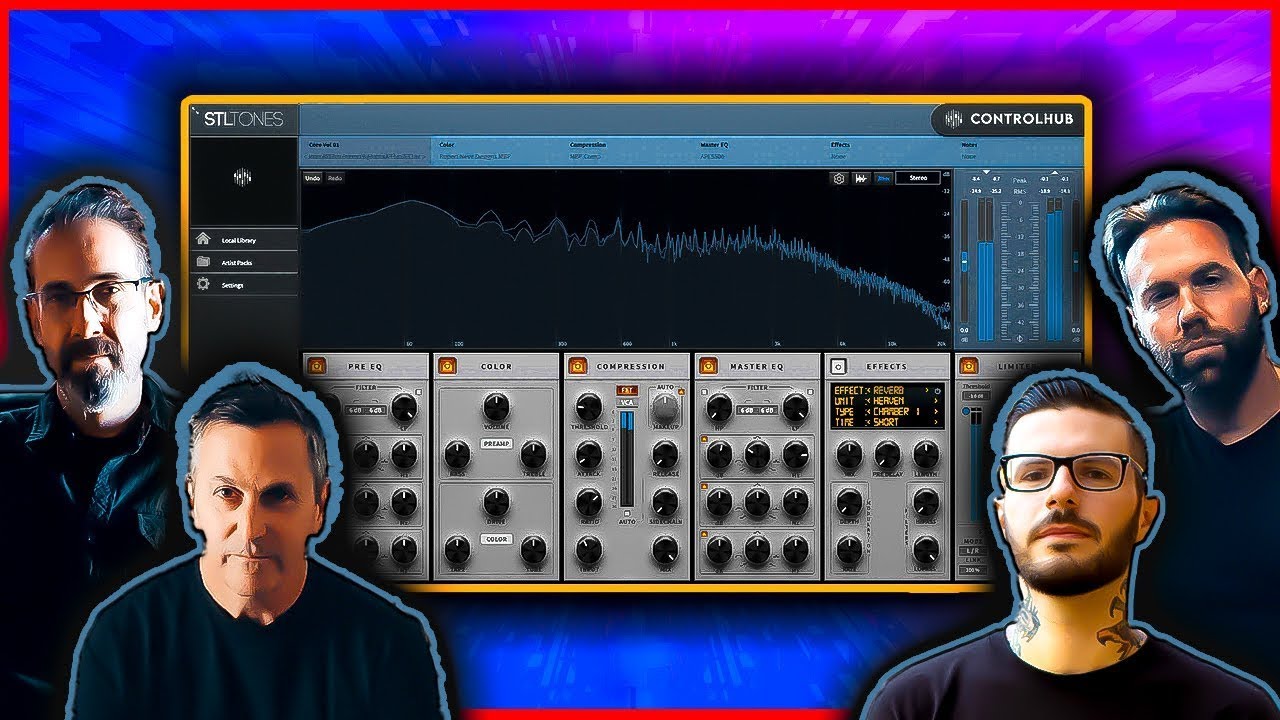Toggle Master EQ first band enable
1280x720 pixels.
(x=704, y=439)
